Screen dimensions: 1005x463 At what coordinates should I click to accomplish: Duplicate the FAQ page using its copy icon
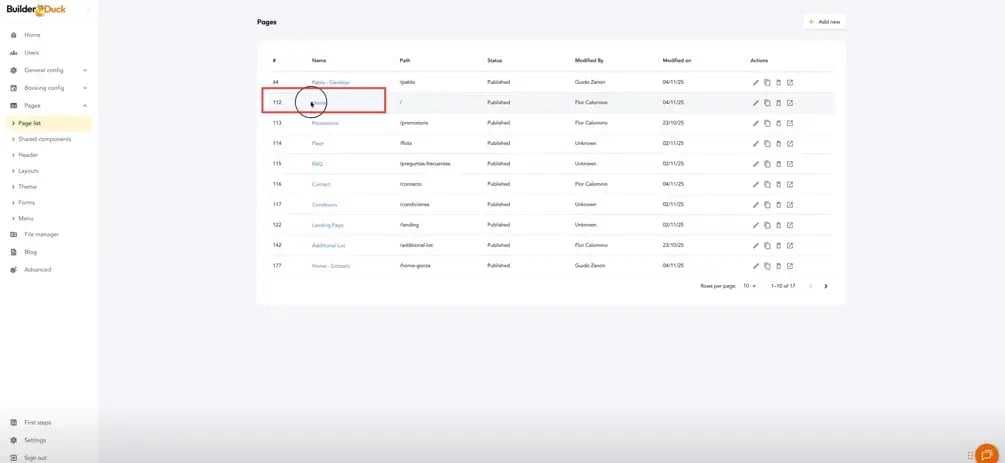point(767,164)
